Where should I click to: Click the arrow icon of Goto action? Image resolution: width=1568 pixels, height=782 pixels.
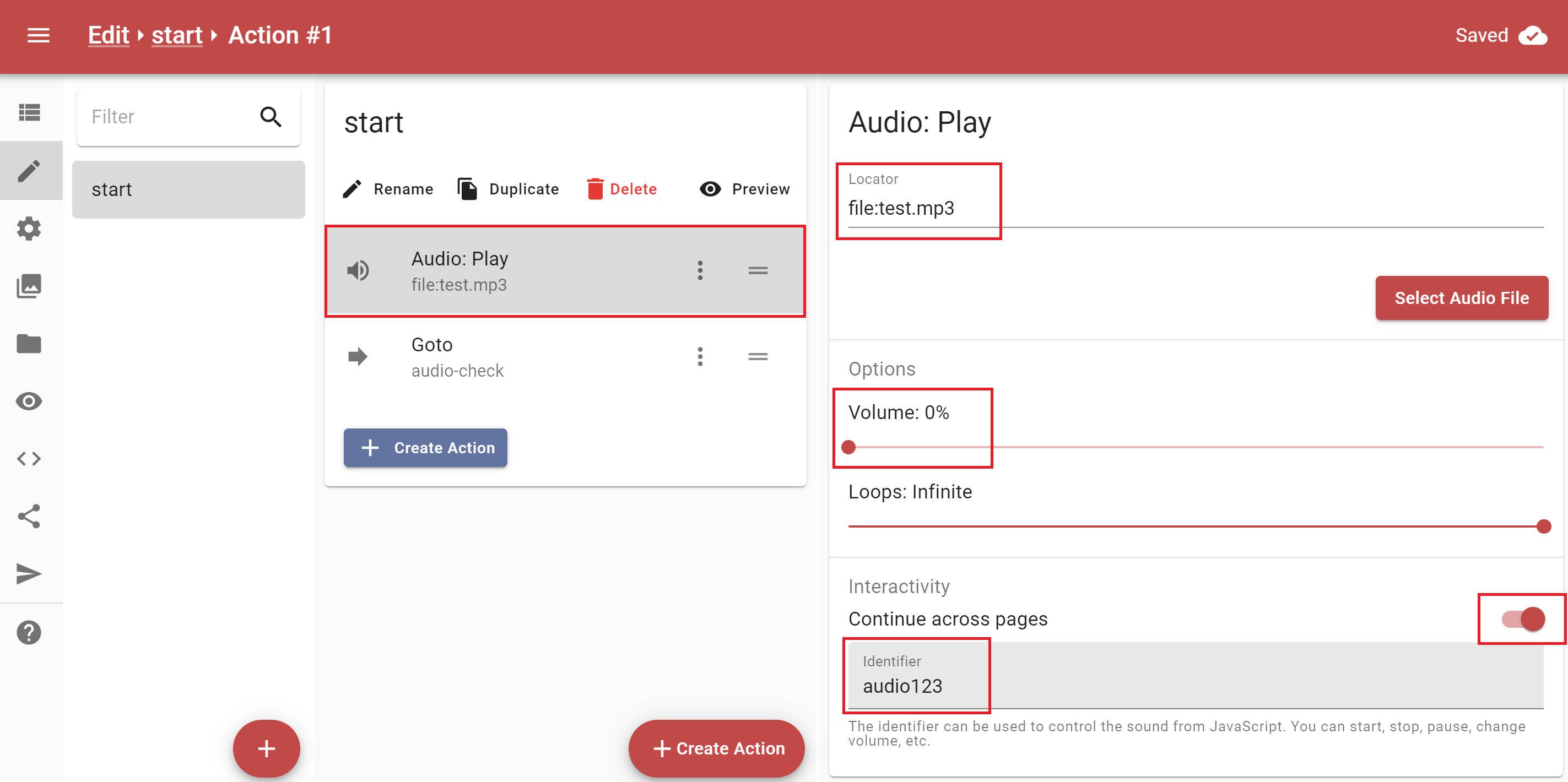point(358,357)
